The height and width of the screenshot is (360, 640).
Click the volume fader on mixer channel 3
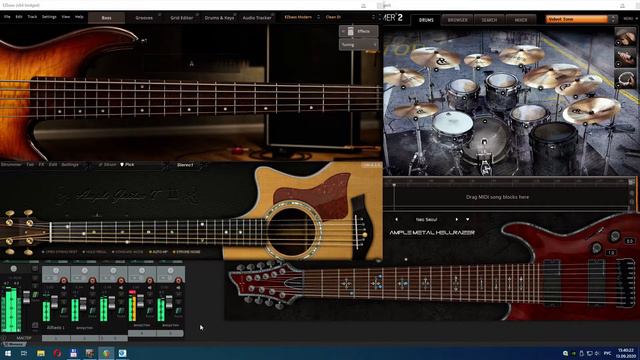112,302
